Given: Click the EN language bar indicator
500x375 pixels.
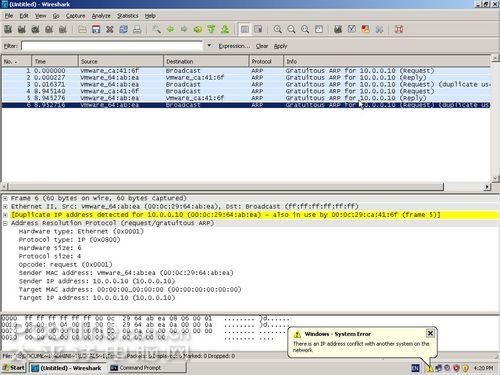Looking at the screenshot, I should point(415,368).
